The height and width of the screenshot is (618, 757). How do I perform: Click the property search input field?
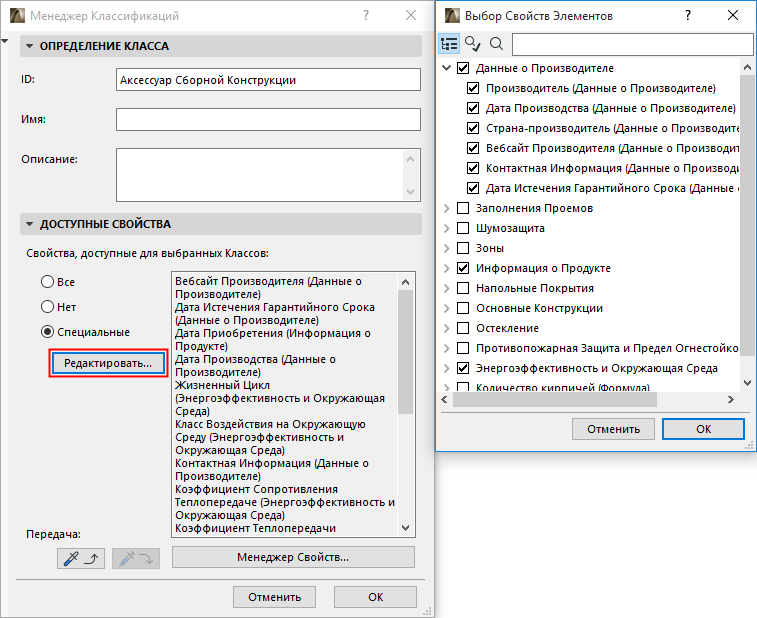click(632, 44)
